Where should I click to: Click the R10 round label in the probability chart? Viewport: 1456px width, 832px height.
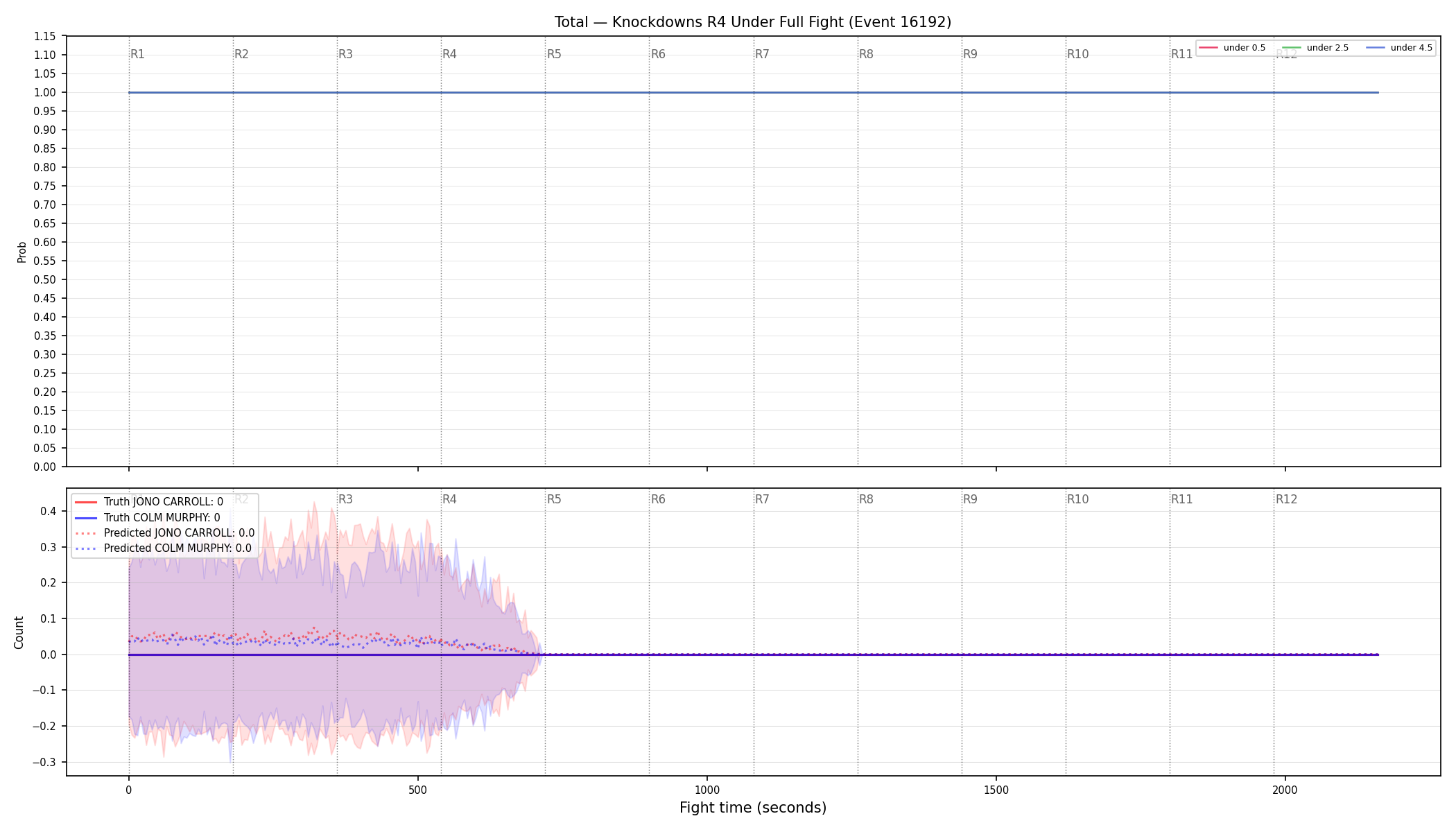pos(1077,54)
